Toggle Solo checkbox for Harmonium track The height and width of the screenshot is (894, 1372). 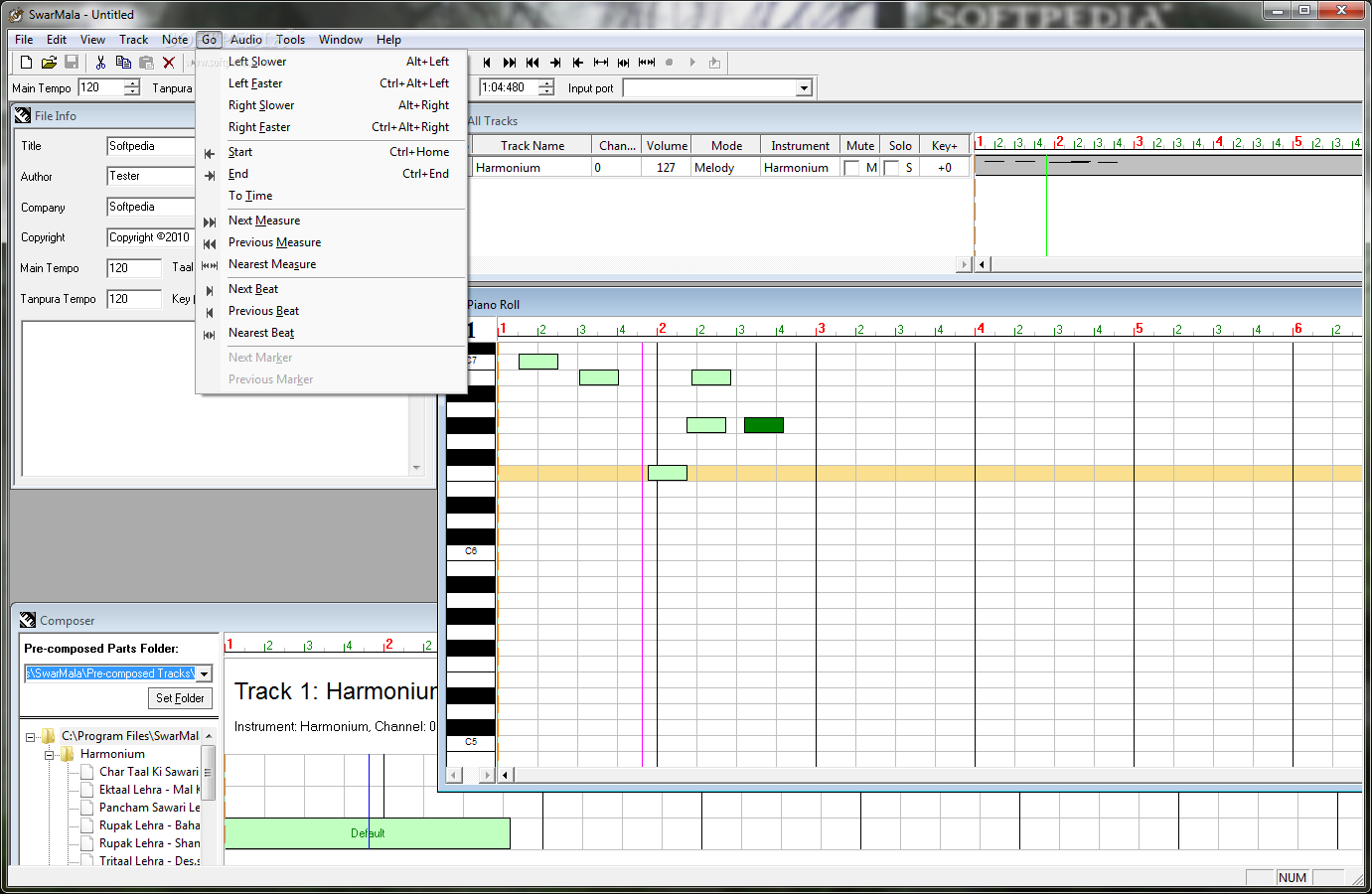[891, 168]
